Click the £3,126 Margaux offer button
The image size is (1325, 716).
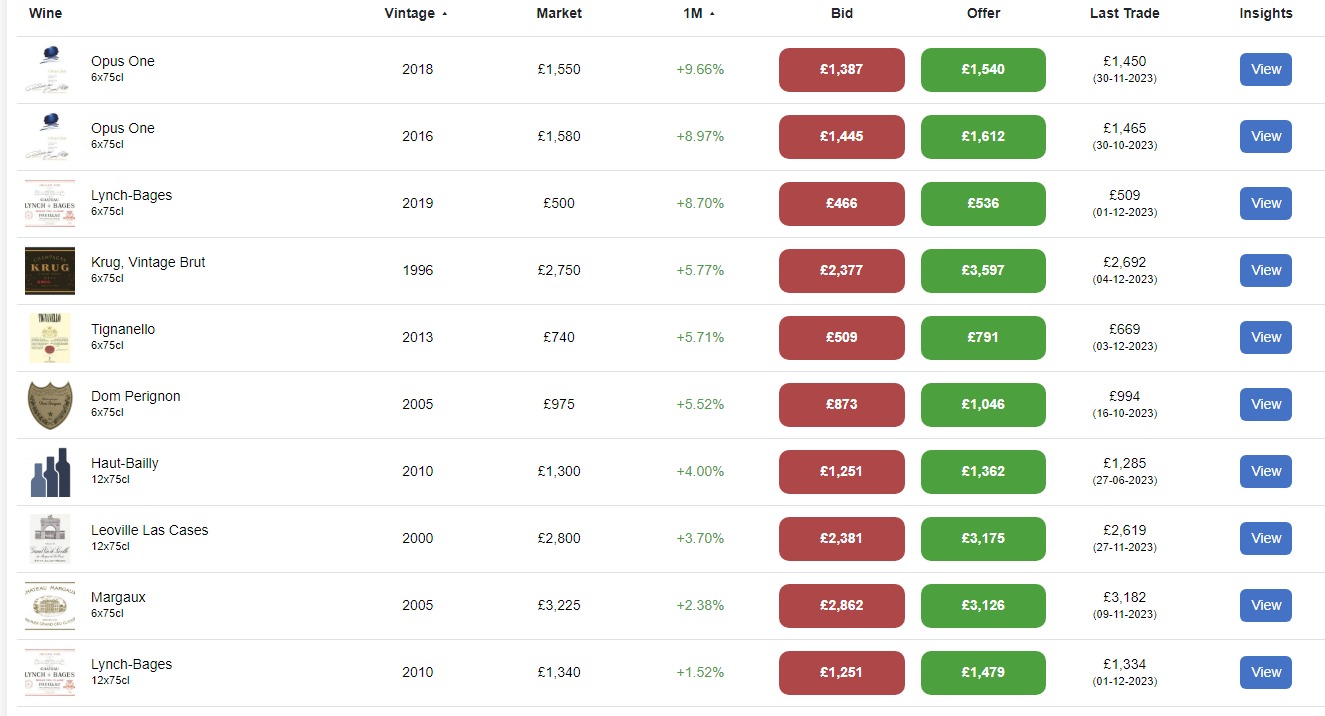click(x=983, y=606)
